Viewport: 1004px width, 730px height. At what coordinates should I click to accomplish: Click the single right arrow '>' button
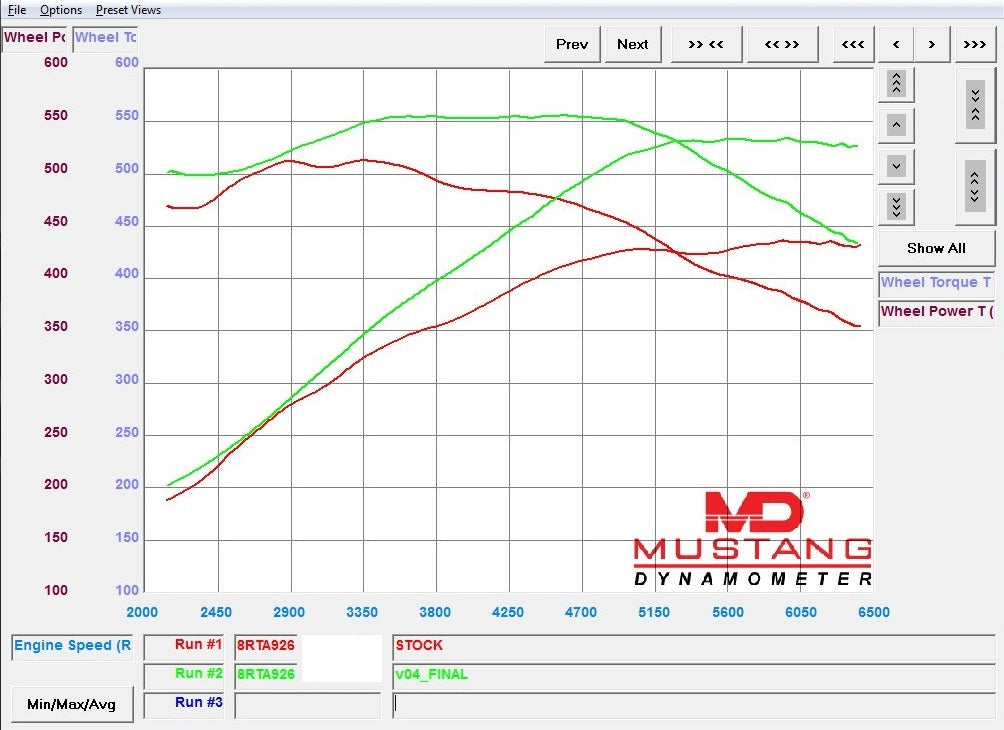pyautogui.click(x=932, y=44)
